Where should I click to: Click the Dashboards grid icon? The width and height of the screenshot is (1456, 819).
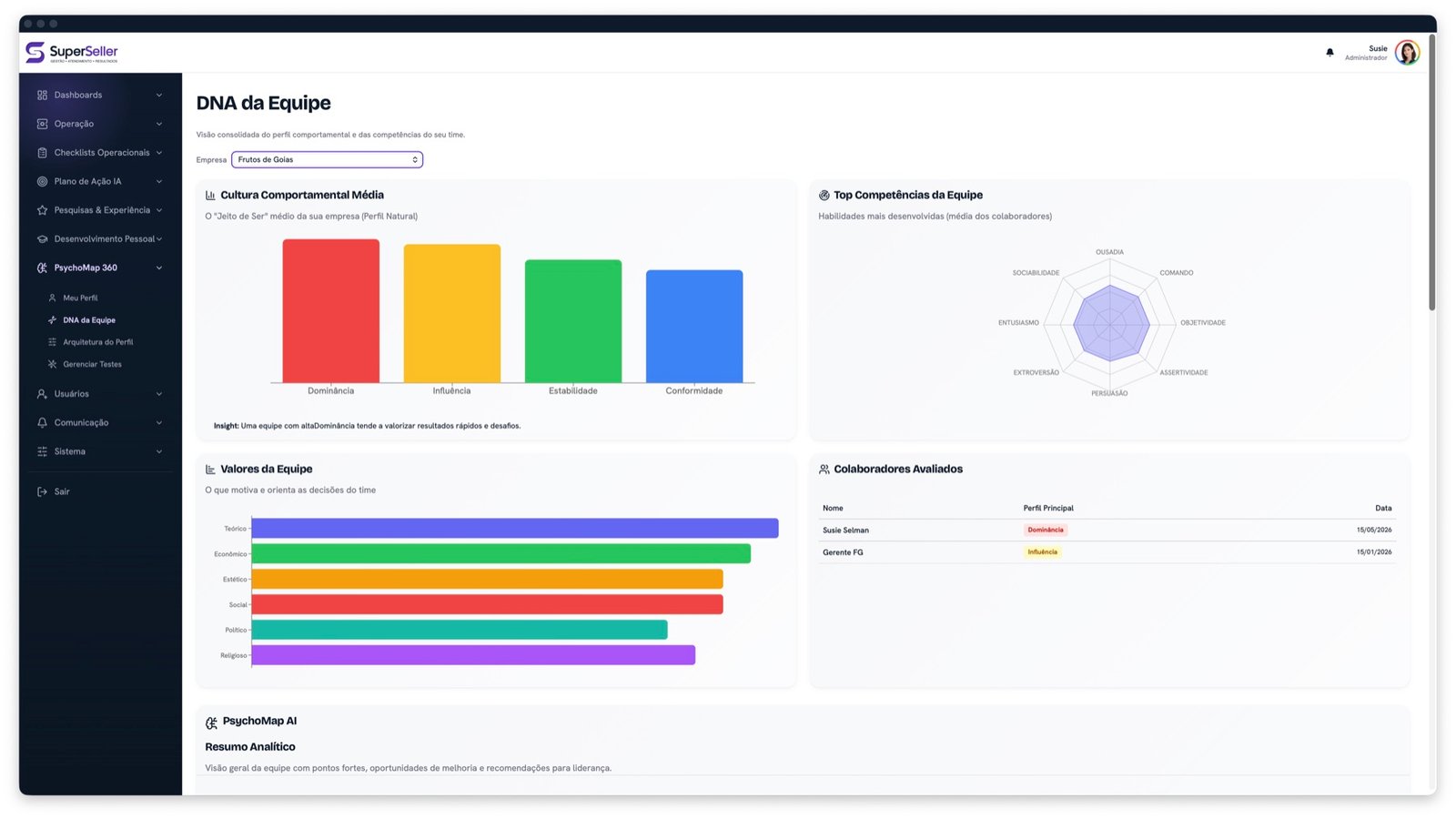(42, 95)
